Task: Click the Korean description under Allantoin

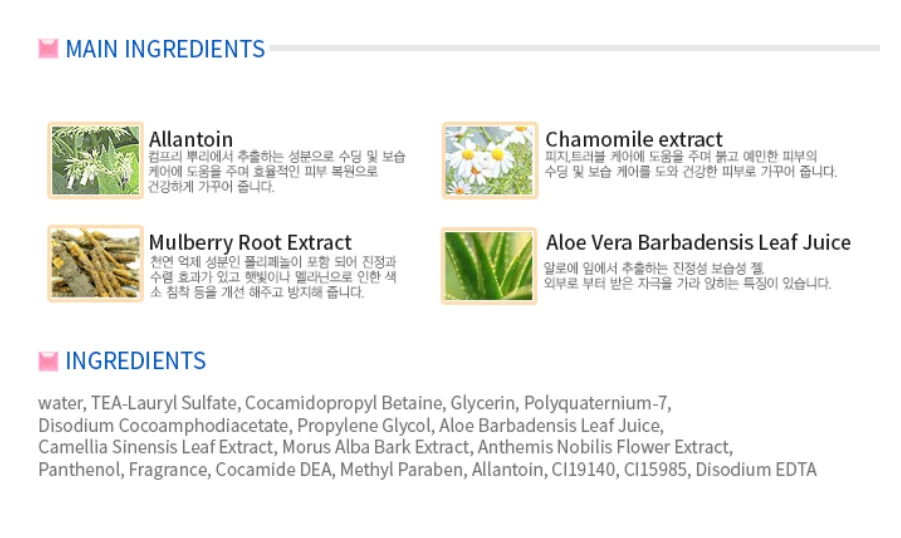Action: click(x=277, y=172)
